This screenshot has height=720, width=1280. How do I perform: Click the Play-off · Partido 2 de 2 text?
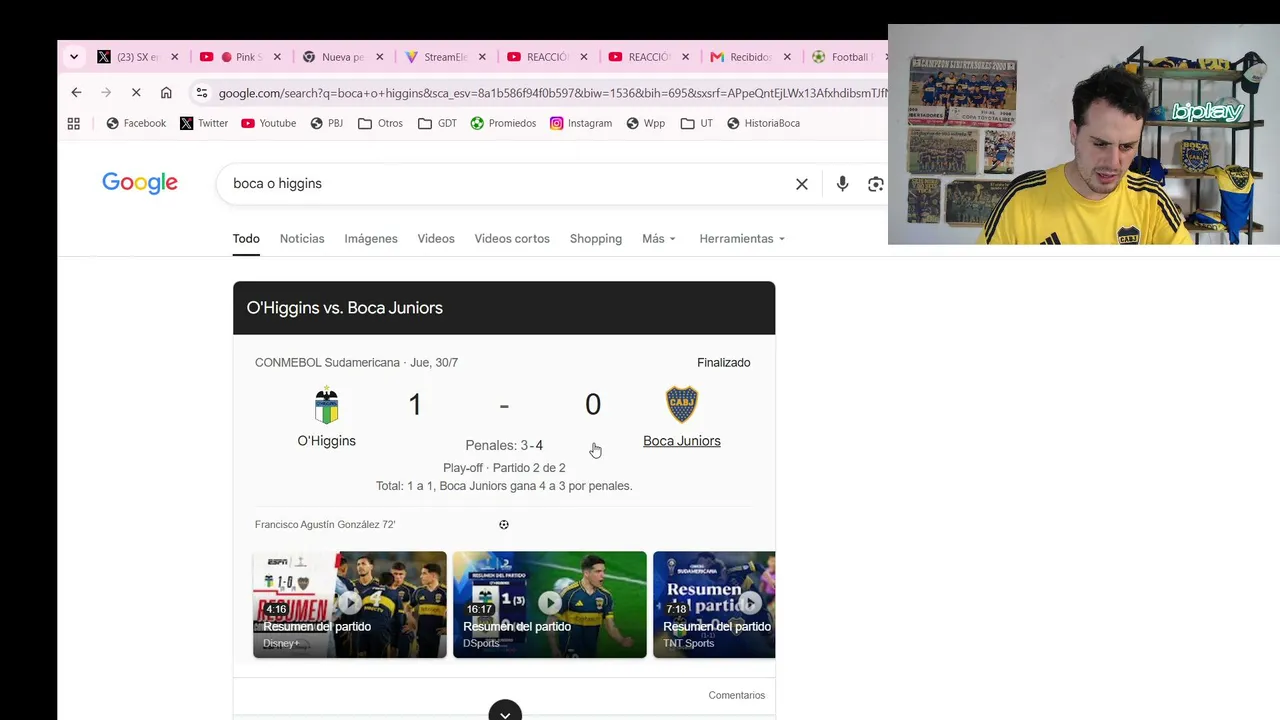point(504,468)
